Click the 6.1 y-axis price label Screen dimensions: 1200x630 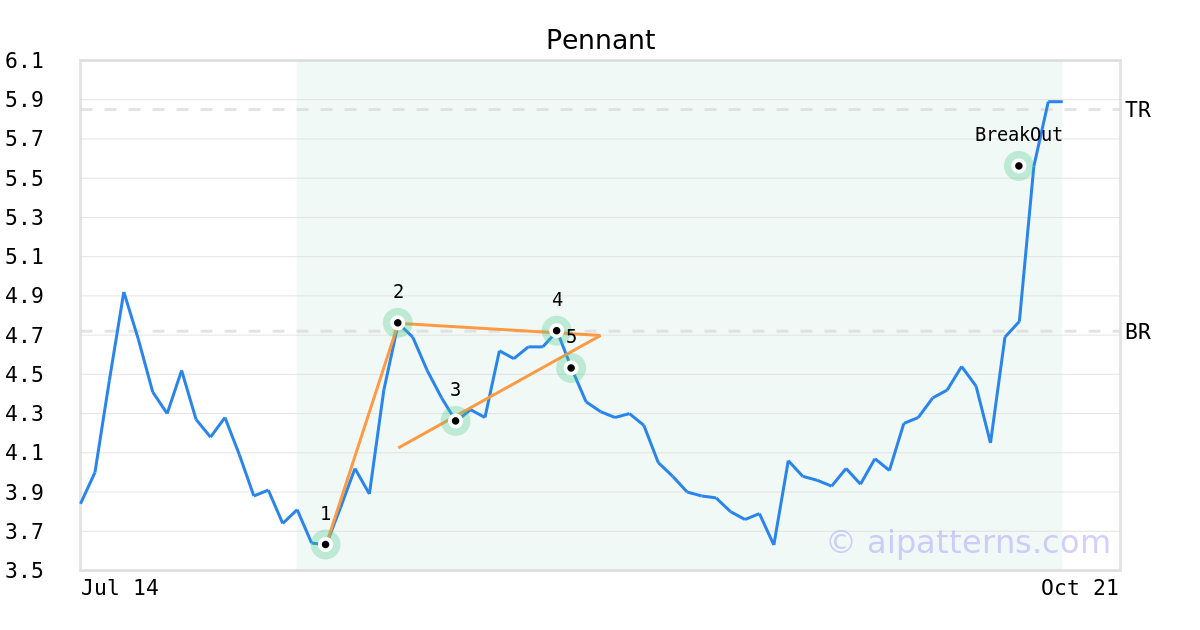(24, 61)
